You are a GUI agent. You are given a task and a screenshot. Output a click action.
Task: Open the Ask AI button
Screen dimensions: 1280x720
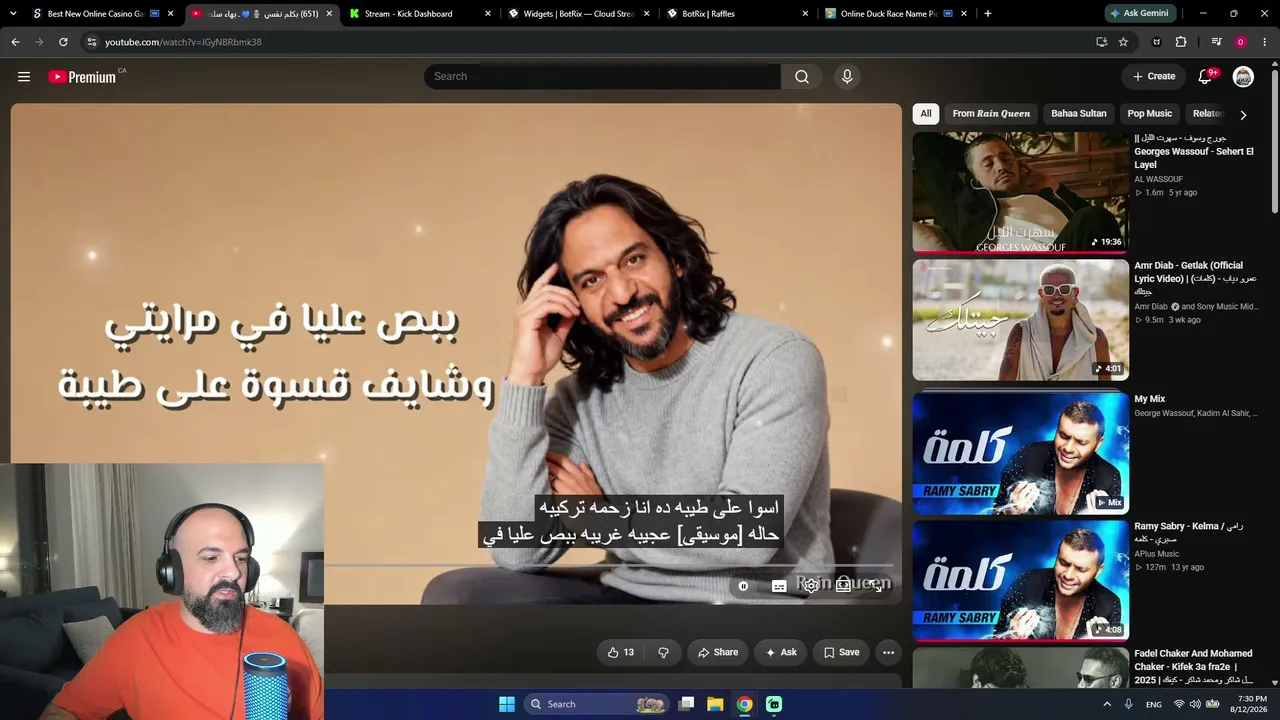point(781,652)
